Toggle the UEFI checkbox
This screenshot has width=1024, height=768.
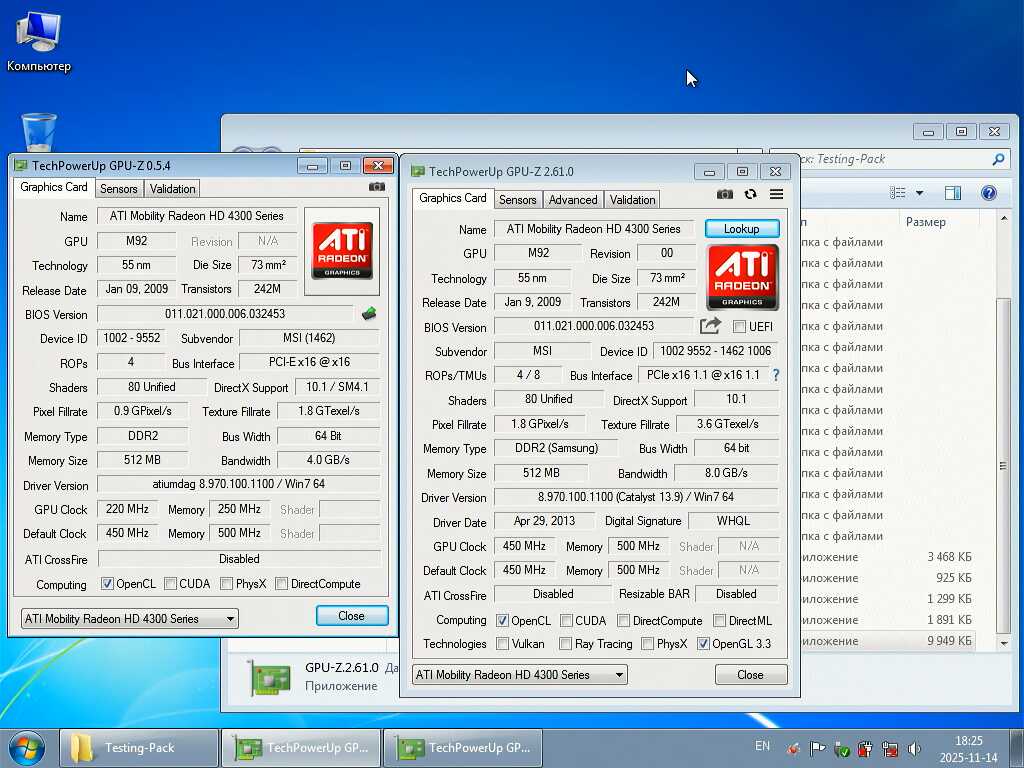click(740, 327)
